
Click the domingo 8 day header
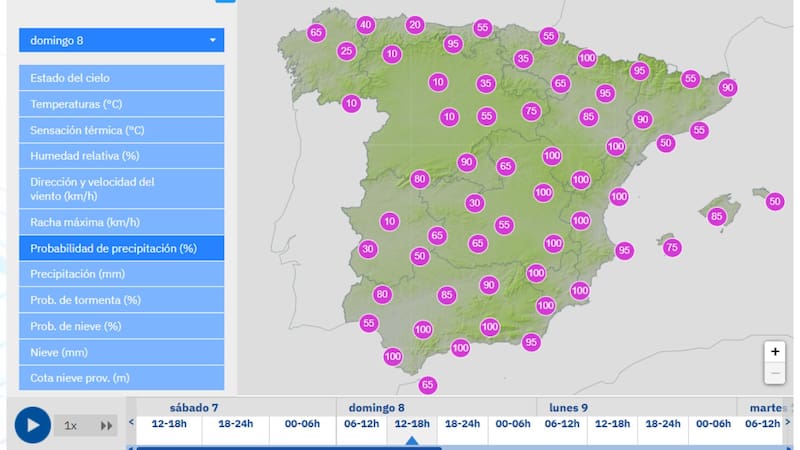[x=377, y=408]
